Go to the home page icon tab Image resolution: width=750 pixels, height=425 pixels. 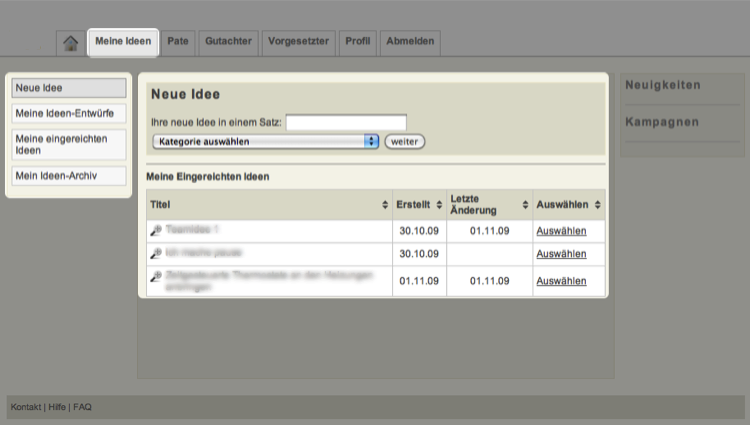click(70, 43)
